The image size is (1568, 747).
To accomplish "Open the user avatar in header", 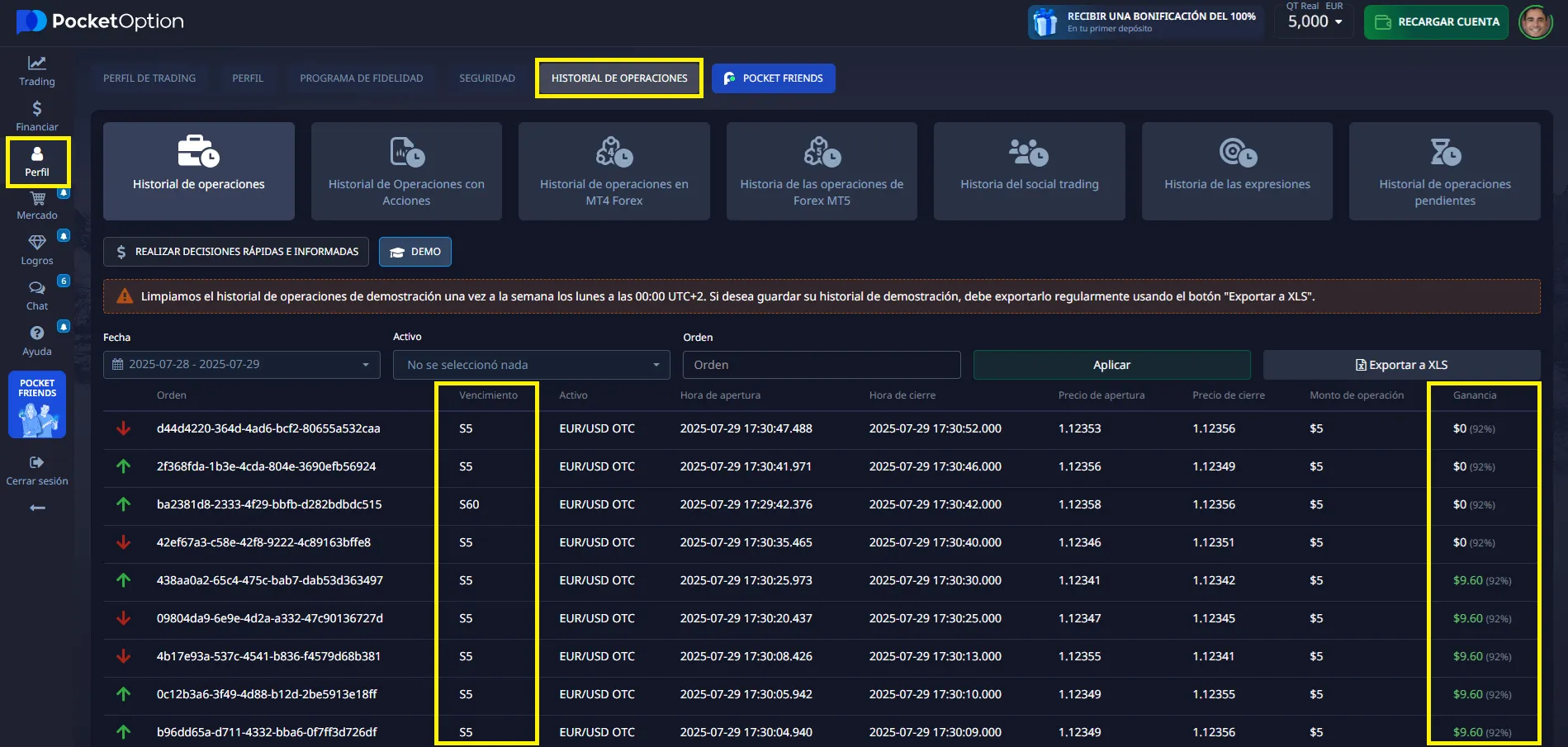I will point(1536,22).
